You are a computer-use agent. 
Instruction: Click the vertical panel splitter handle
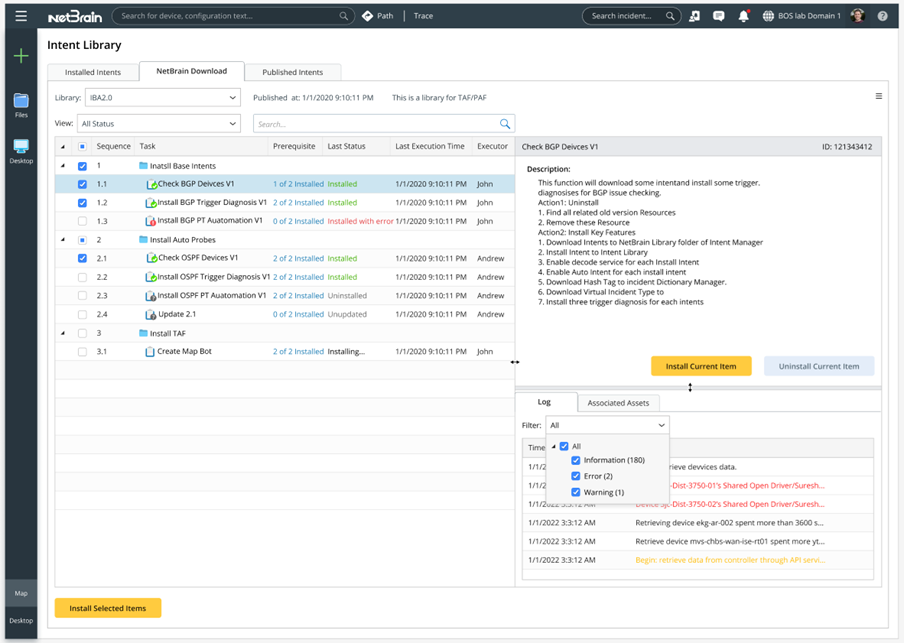click(515, 362)
